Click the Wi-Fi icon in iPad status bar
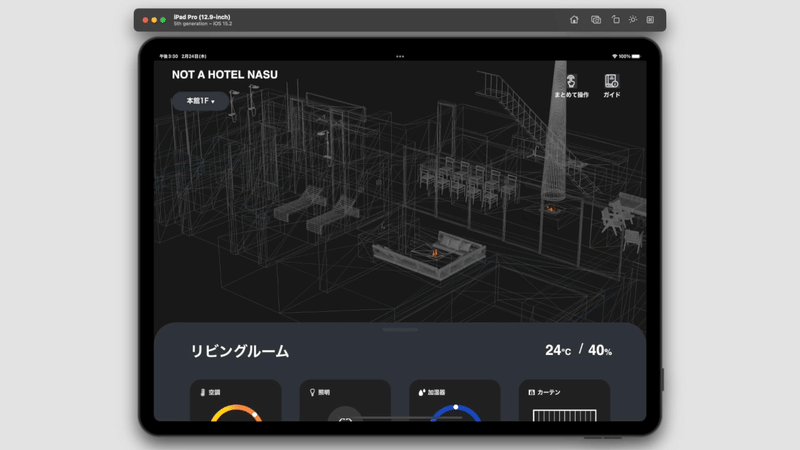 click(614, 57)
